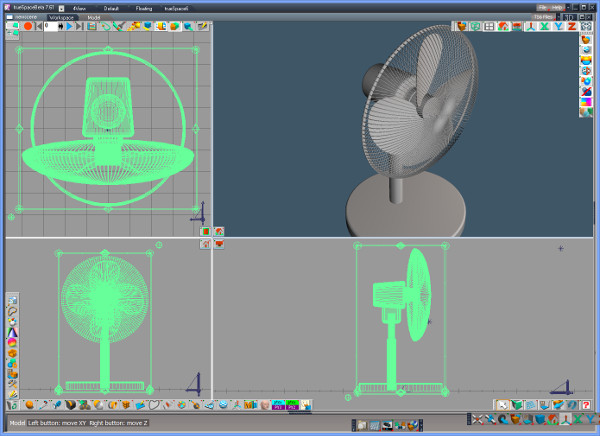Click the 3D button near Tbs Files
Screen dimensions: 600x436
[x=569, y=17]
